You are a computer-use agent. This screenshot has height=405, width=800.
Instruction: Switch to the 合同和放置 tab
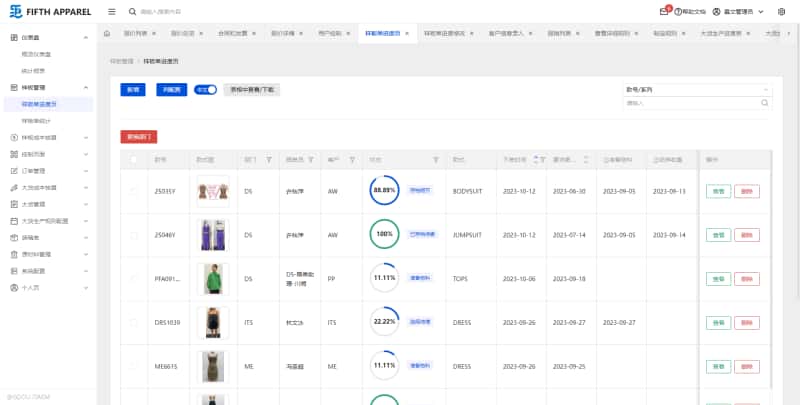[233, 33]
